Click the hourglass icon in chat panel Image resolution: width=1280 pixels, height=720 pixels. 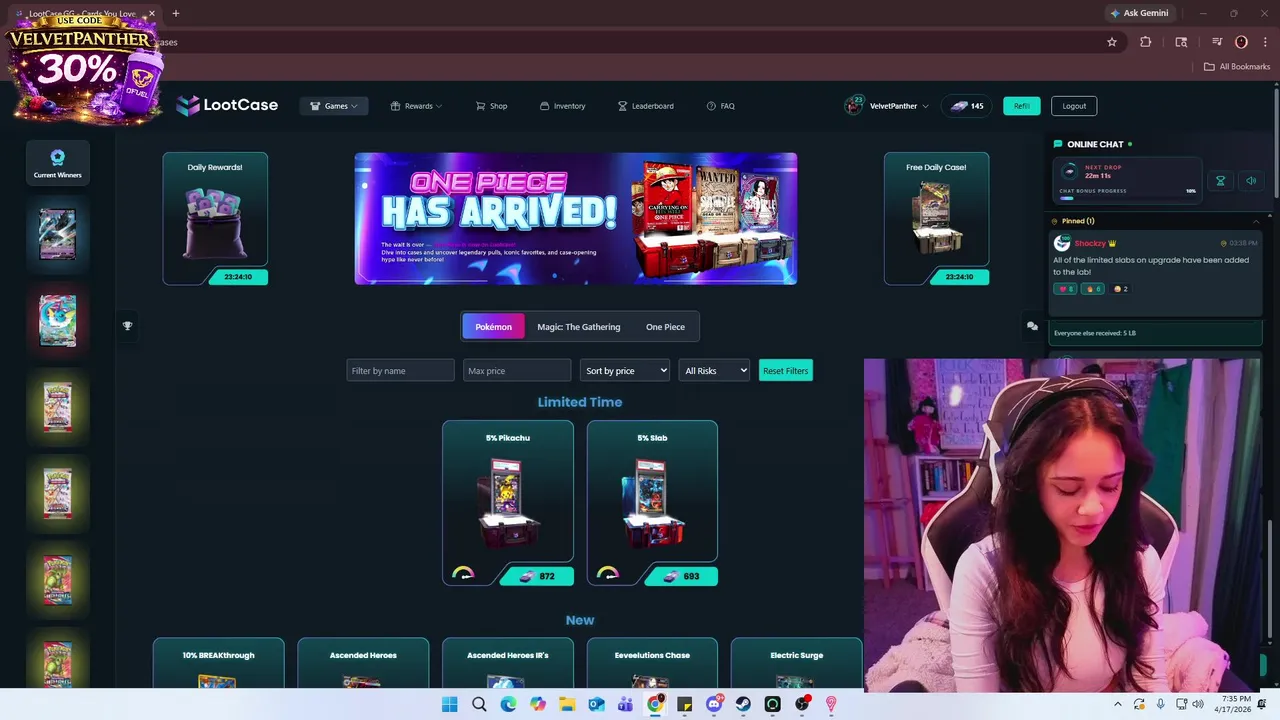pyautogui.click(x=1220, y=181)
